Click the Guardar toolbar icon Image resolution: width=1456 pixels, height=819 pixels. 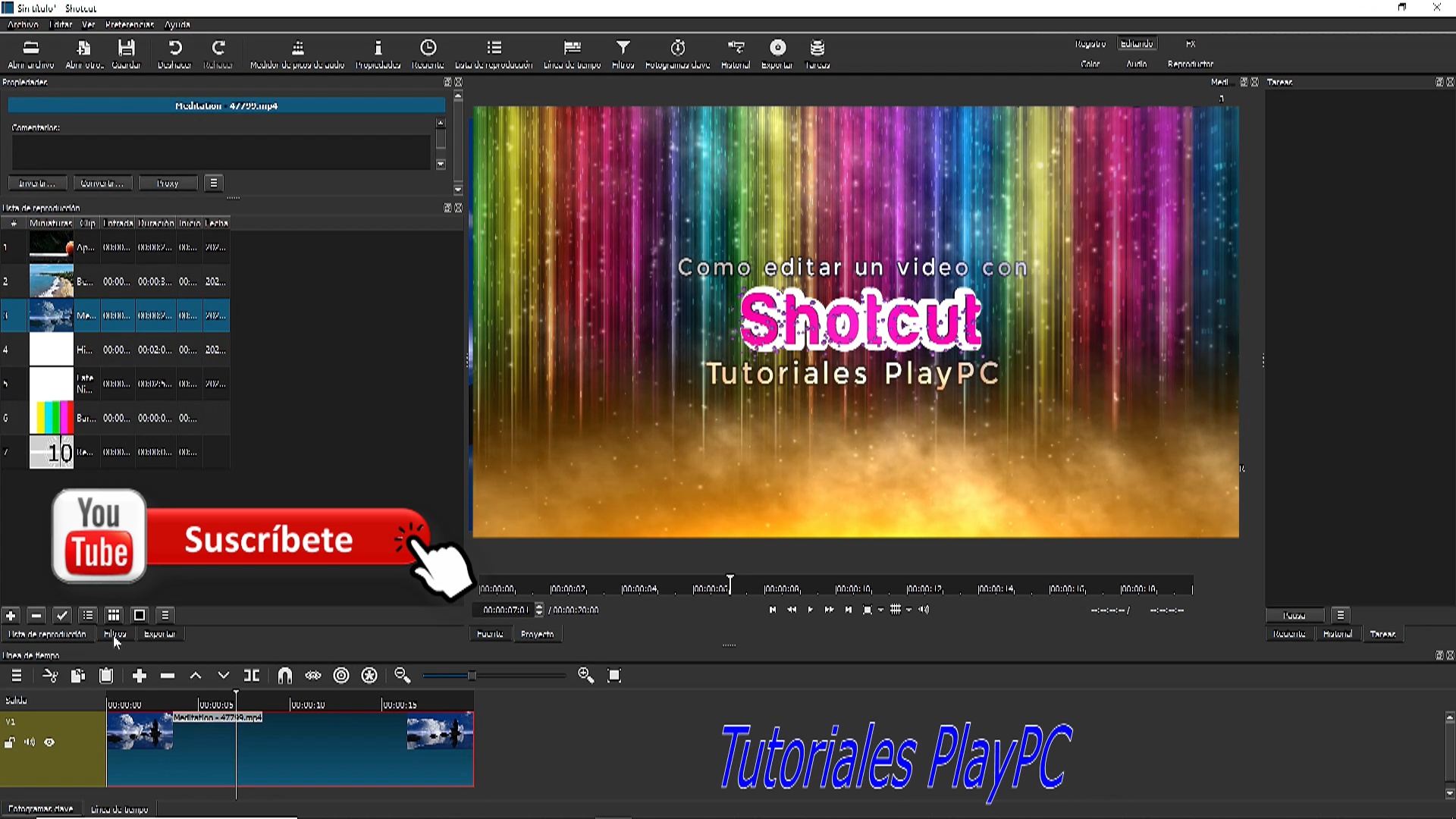click(127, 48)
